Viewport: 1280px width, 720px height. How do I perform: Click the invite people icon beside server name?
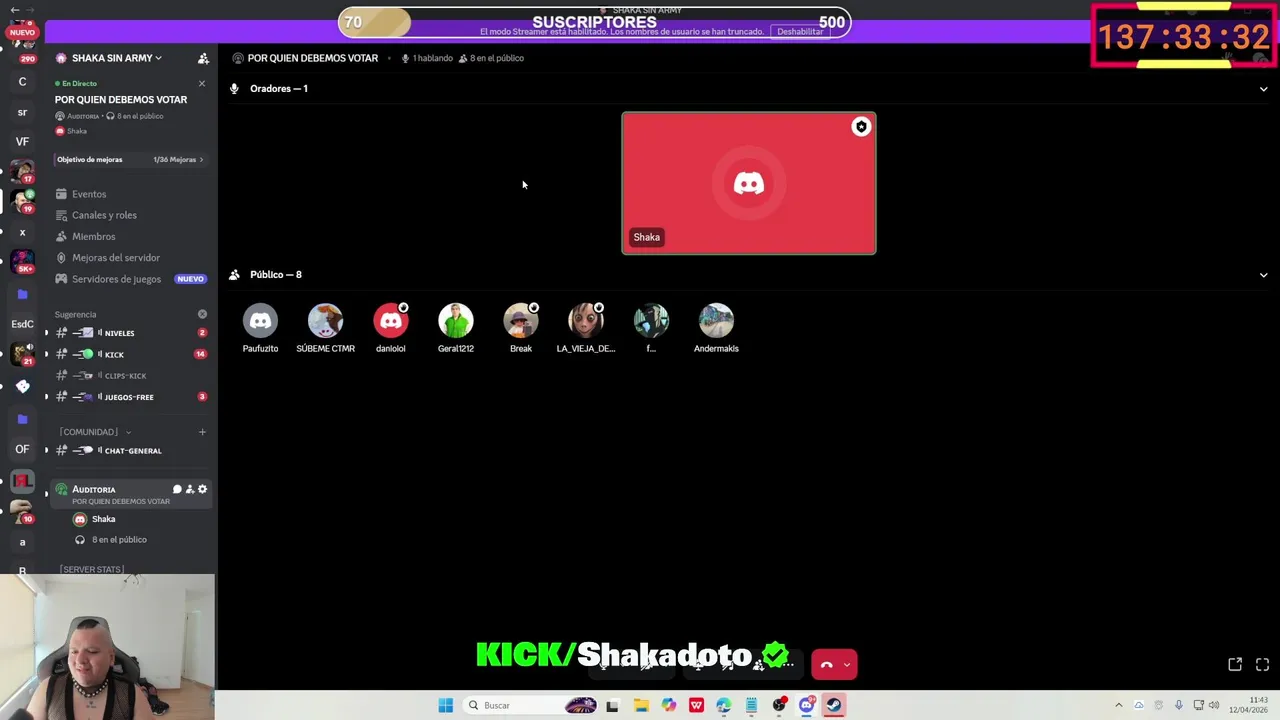pyautogui.click(x=203, y=58)
